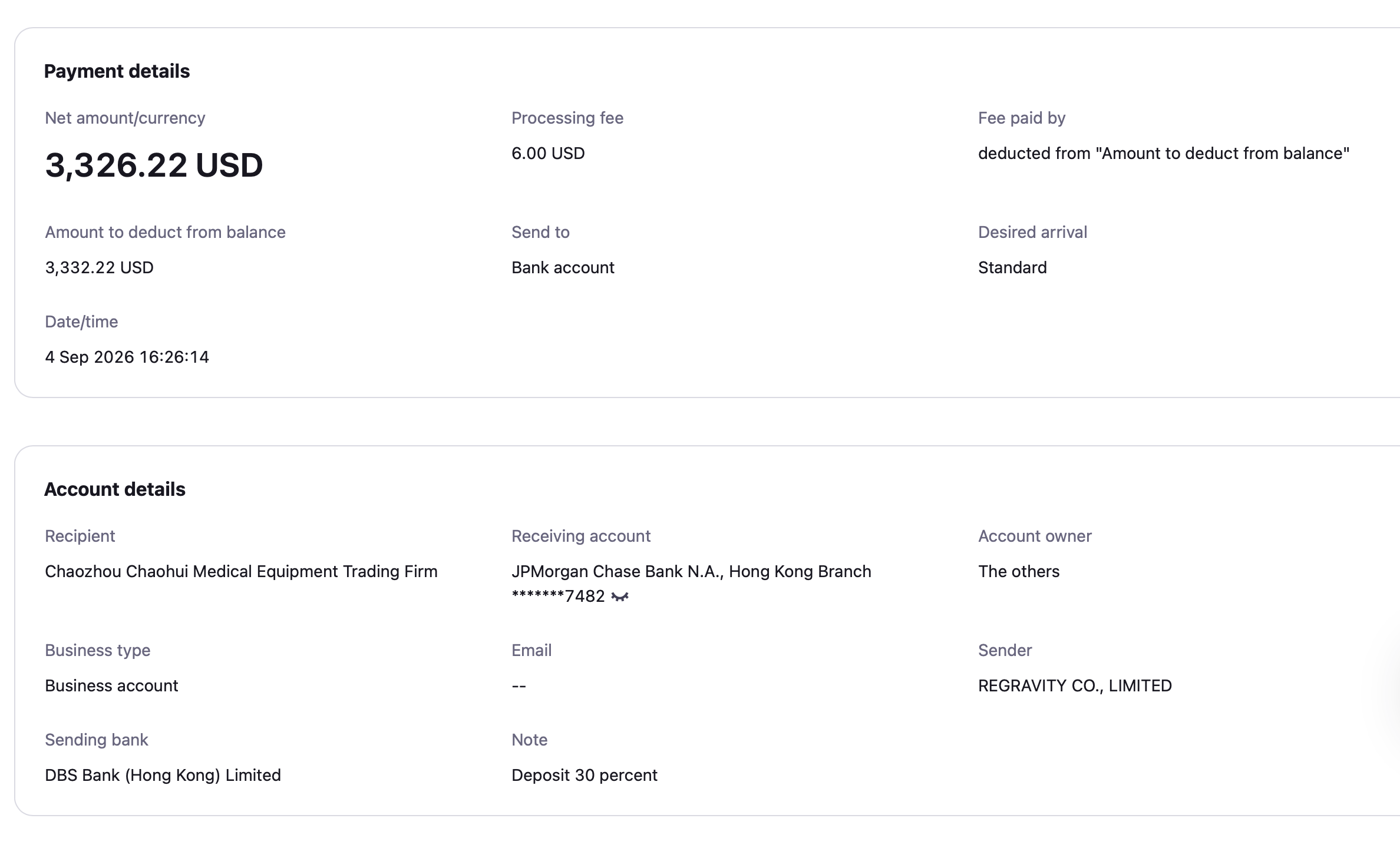Click the 3,332.22 USD deduct amount

tap(99, 267)
